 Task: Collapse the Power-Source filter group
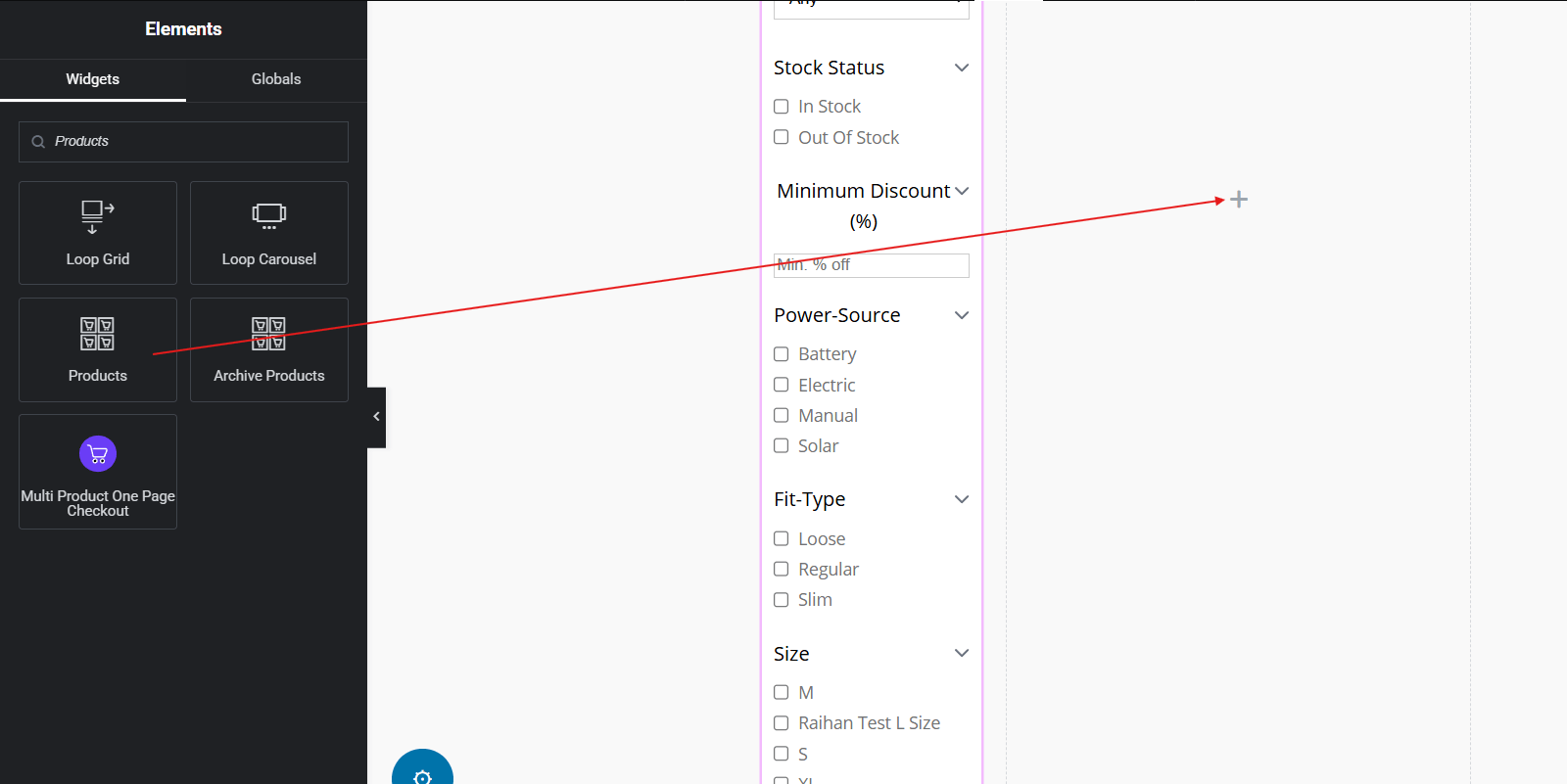coord(962,314)
